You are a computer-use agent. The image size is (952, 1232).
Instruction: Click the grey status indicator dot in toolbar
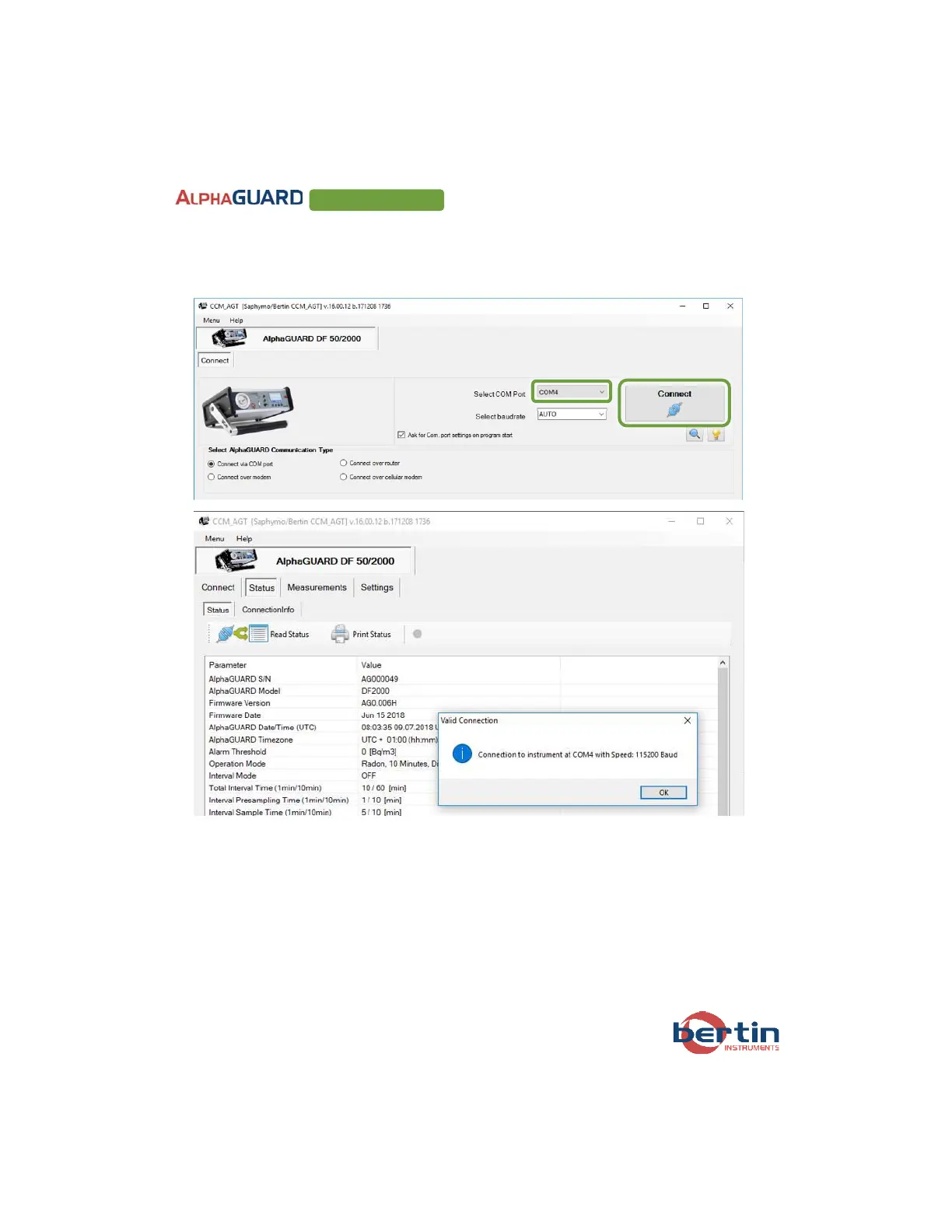pos(418,634)
